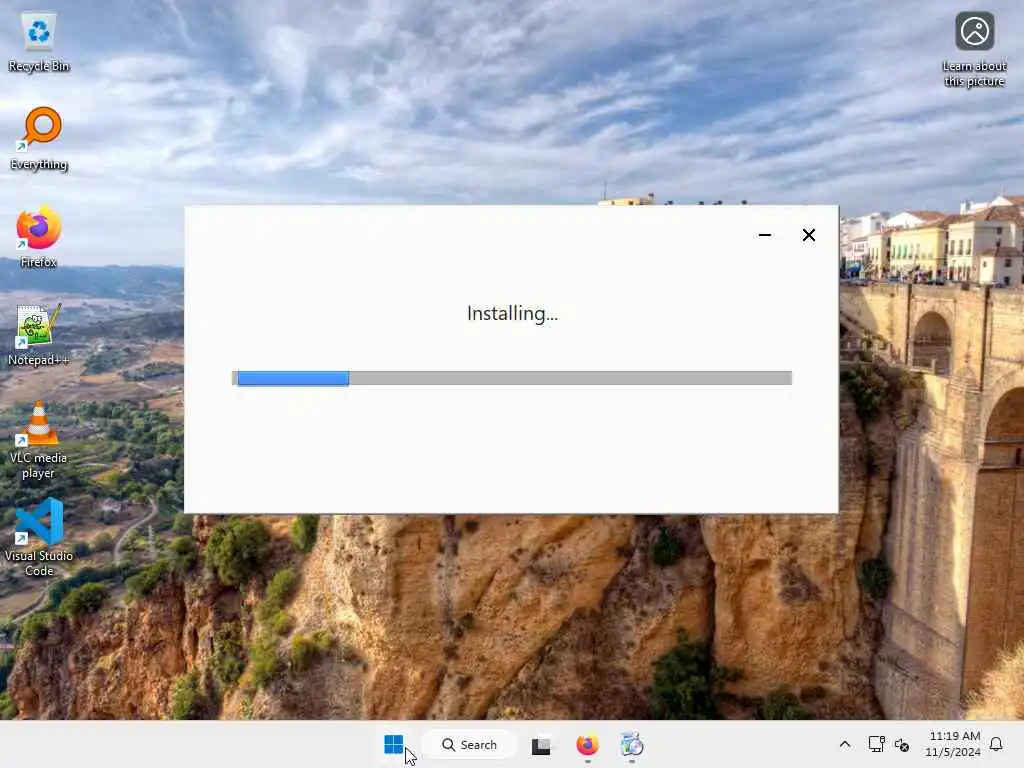Select the VLC media player shortcut
Image resolution: width=1024 pixels, height=768 pixels.
click(x=39, y=440)
